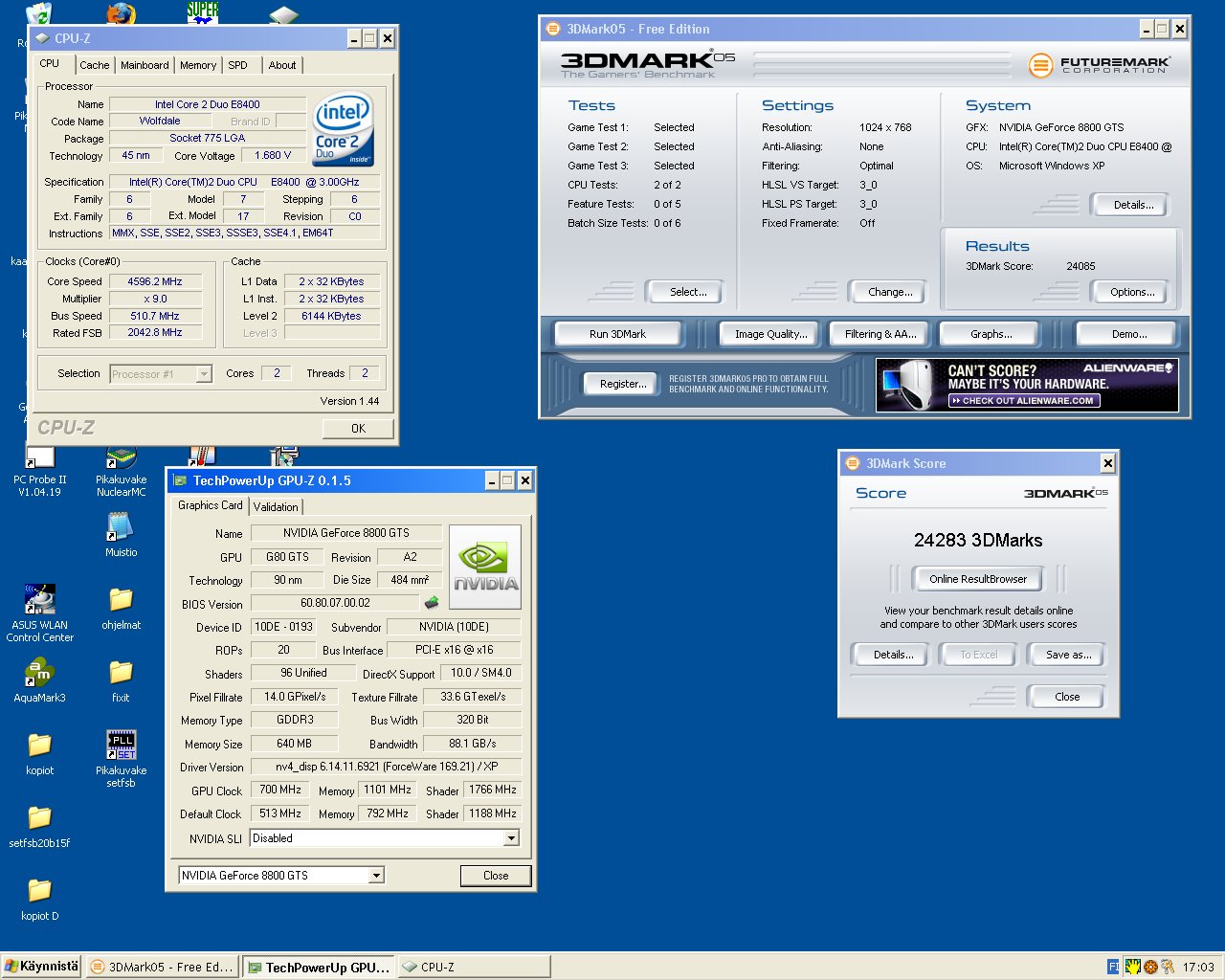This screenshot has height=980, width=1225.
Task: Click Save as in the 3DMark Score window
Action: point(1068,655)
